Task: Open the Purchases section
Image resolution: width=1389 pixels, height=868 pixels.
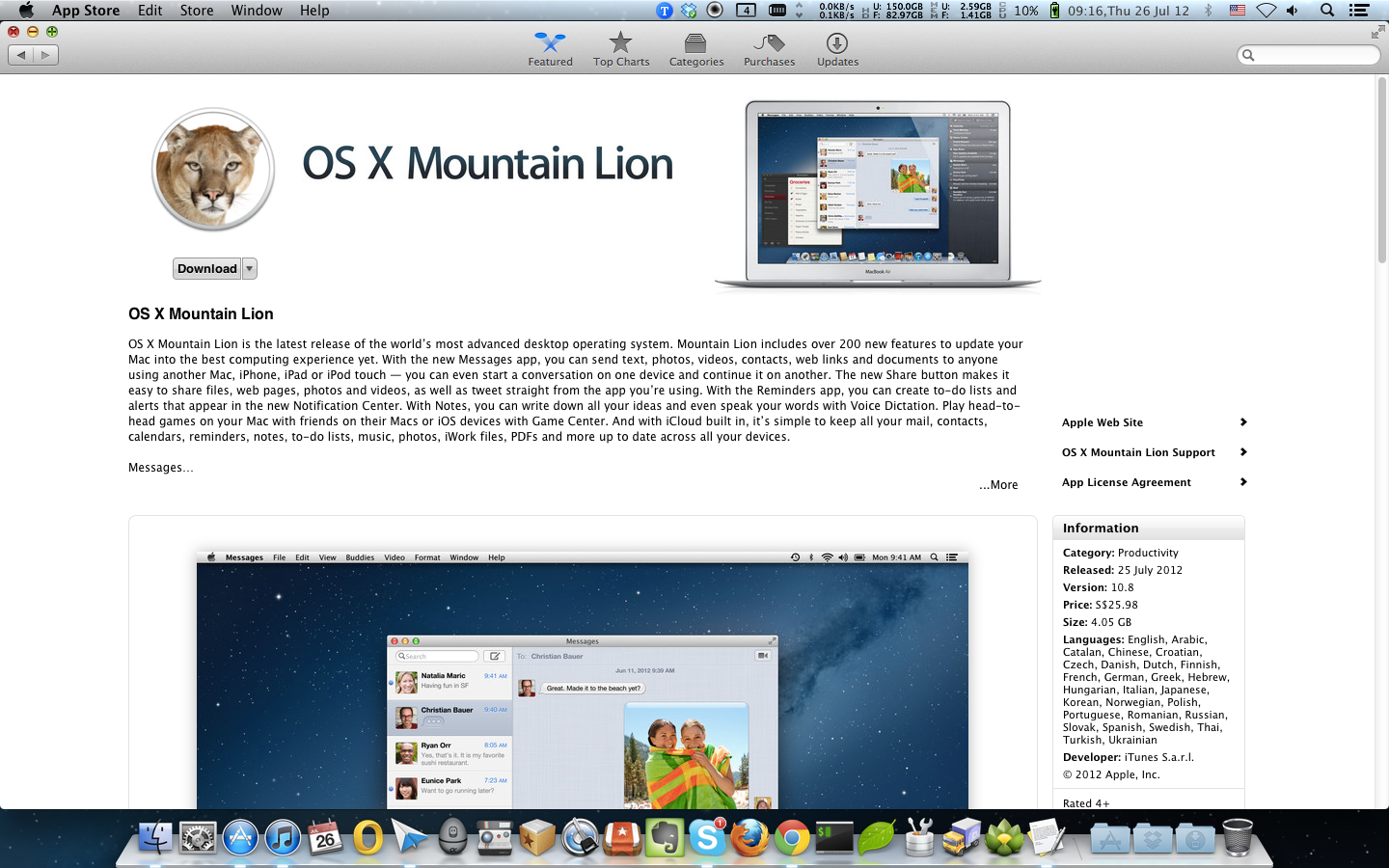Action: tap(769, 49)
